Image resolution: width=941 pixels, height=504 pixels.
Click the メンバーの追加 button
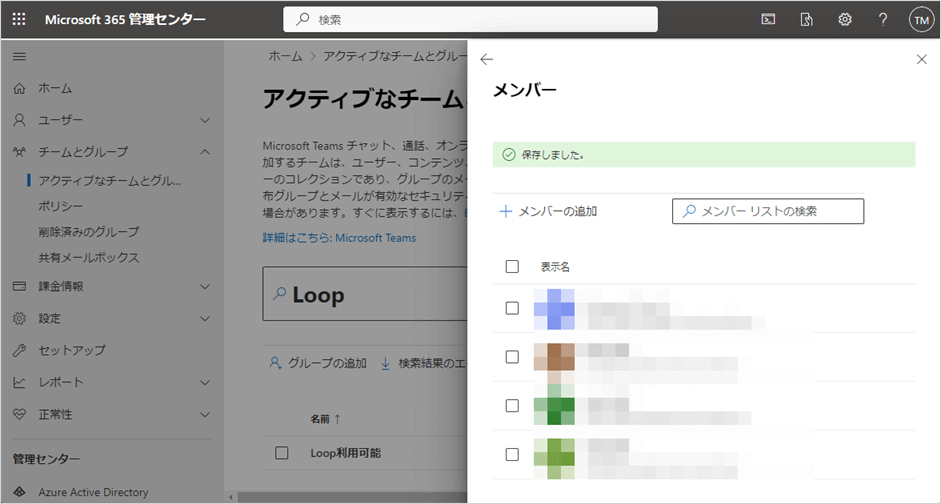pos(548,211)
